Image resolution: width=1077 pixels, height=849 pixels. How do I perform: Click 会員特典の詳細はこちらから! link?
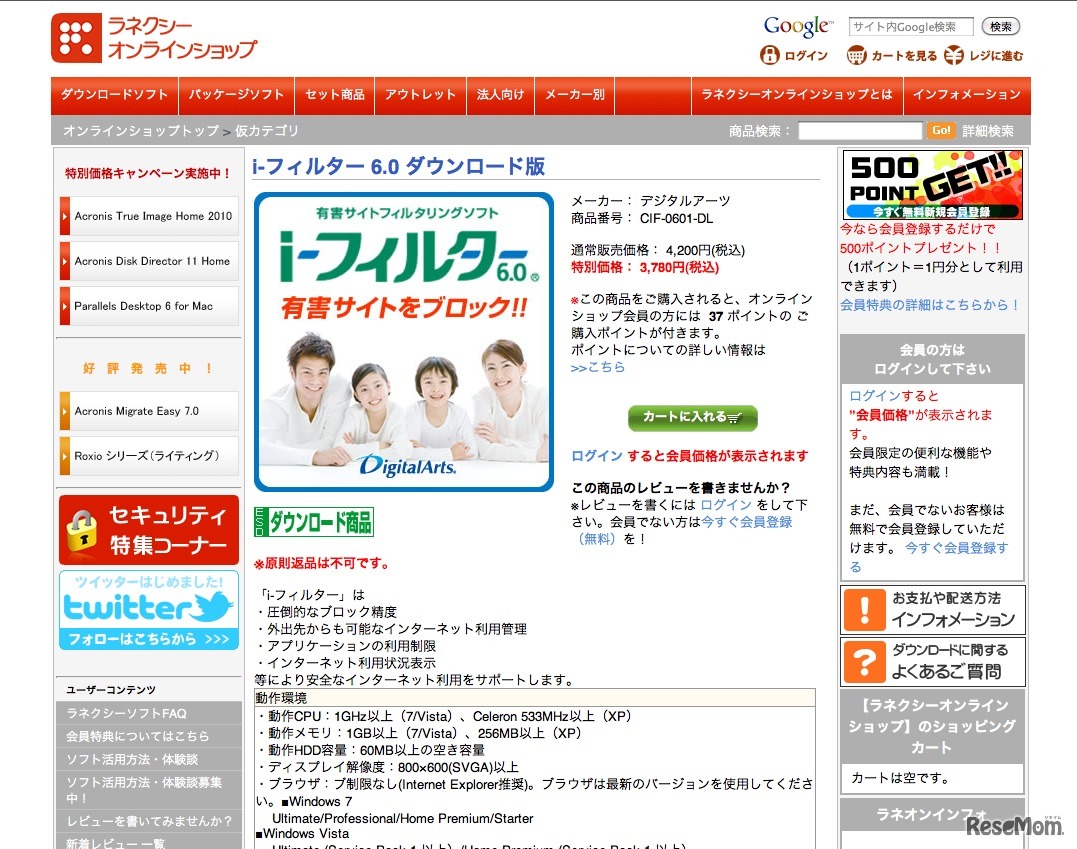[x=929, y=305]
